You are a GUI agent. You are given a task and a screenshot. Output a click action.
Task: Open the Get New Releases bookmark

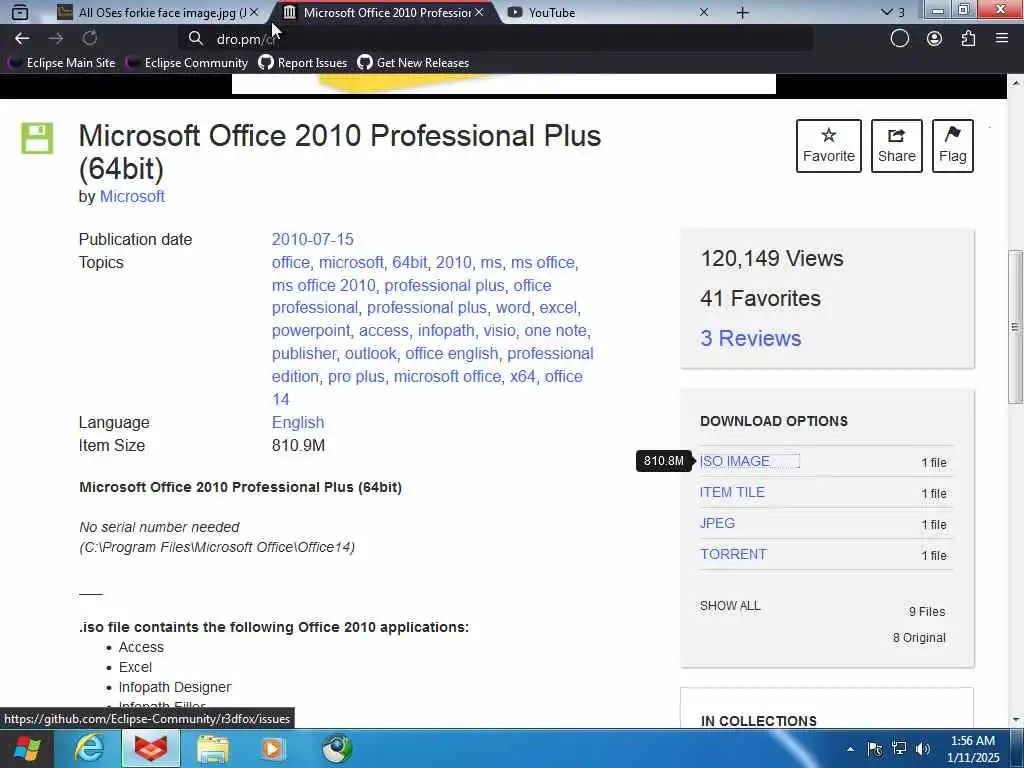(x=413, y=63)
